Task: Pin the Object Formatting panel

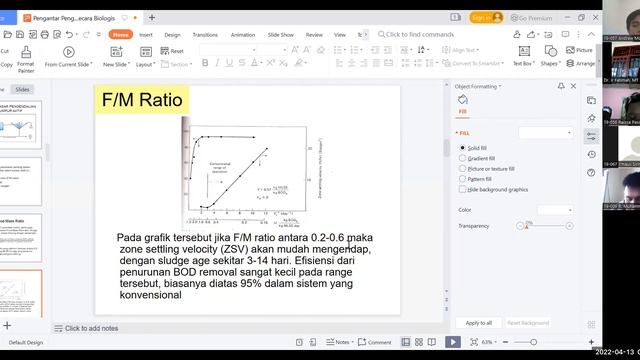Action: (561, 86)
